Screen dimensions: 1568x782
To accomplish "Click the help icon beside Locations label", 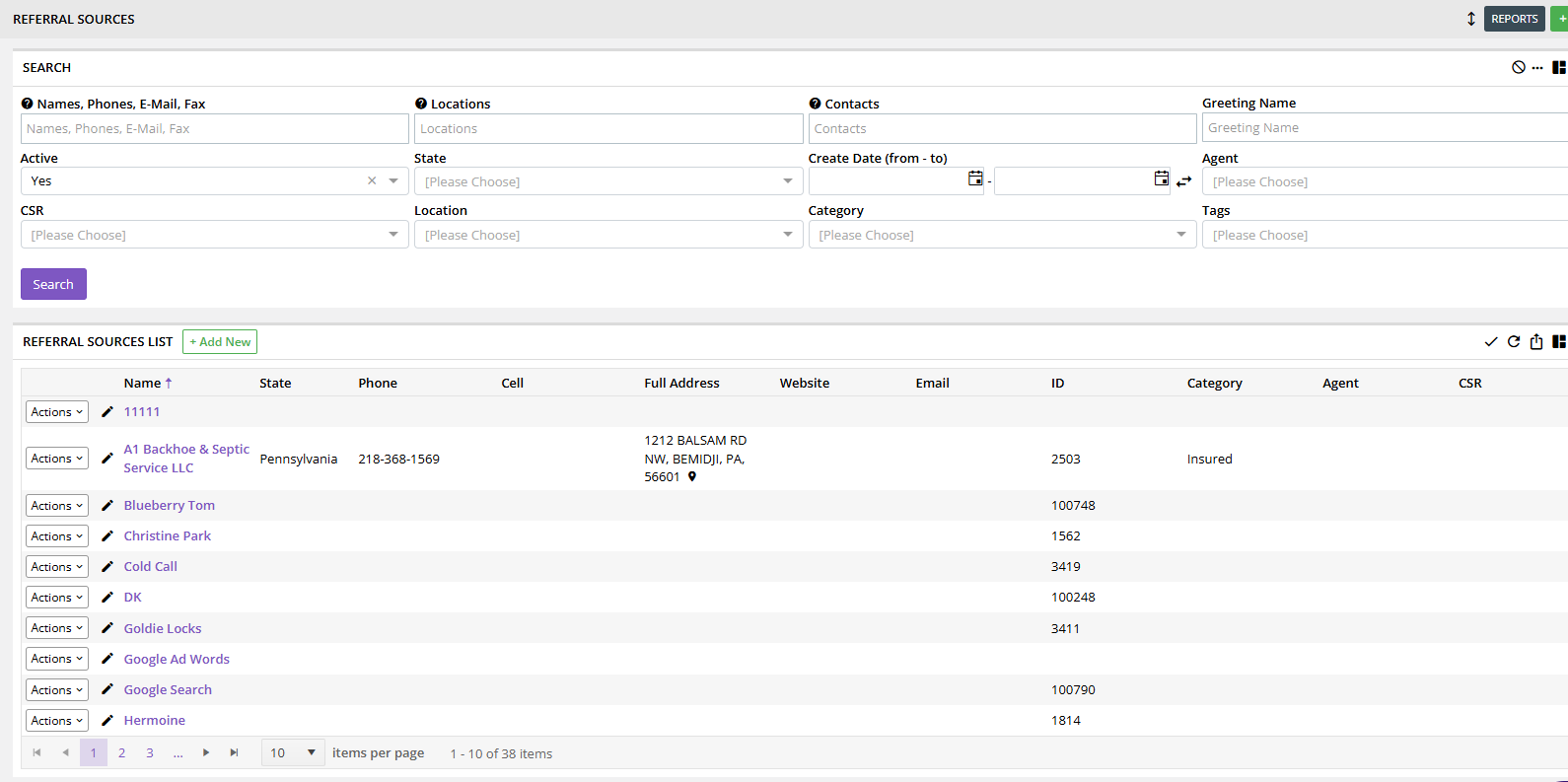I will (421, 104).
